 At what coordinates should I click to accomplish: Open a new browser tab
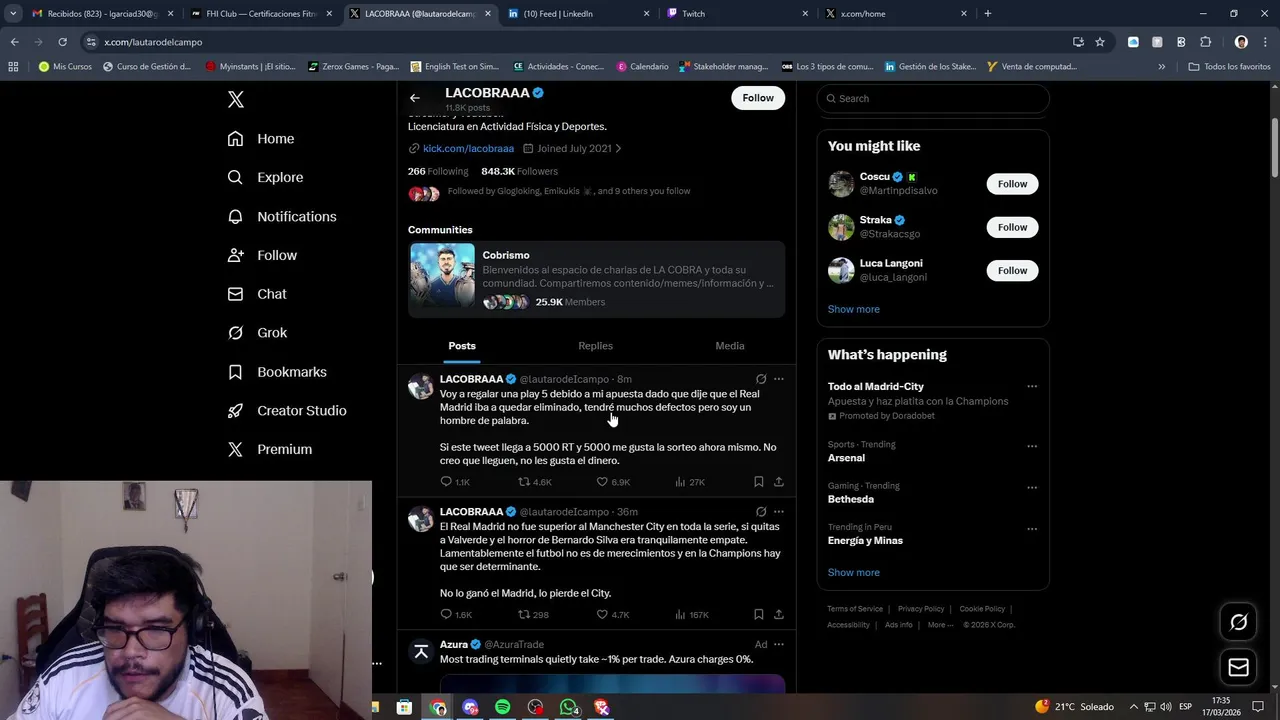(988, 14)
